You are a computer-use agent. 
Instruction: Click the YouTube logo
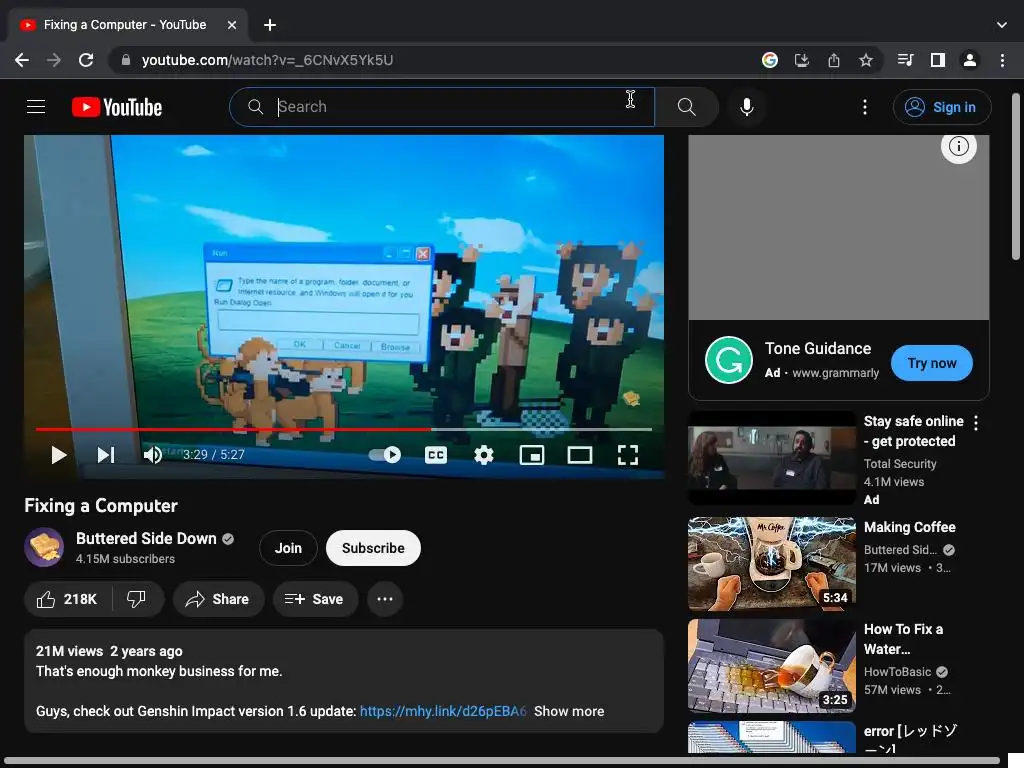pyautogui.click(x=117, y=107)
